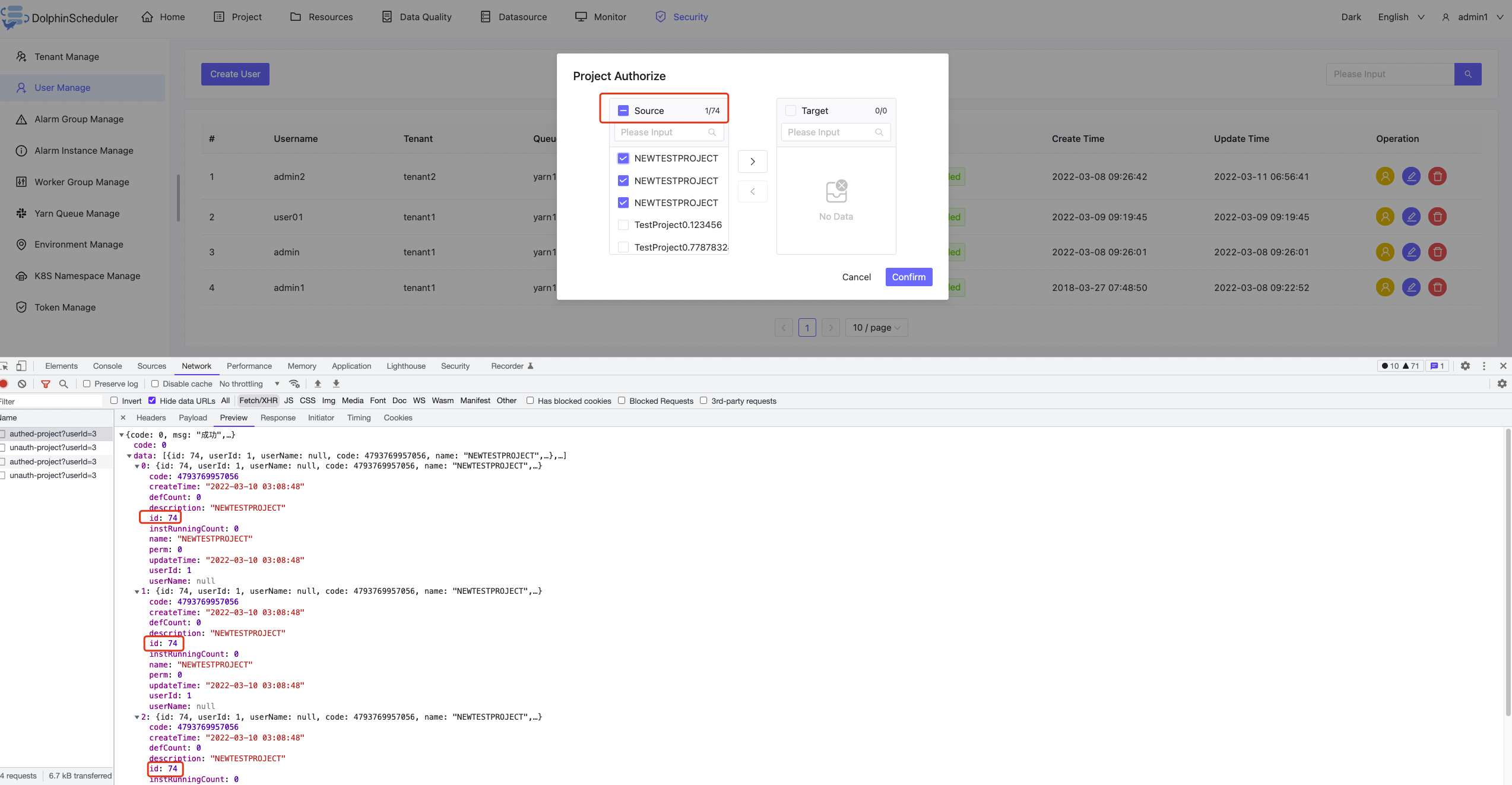The height and width of the screenshot is (785, 1512).
Task: Enable the Preserve log checkbox
Action: coord(87,384)
